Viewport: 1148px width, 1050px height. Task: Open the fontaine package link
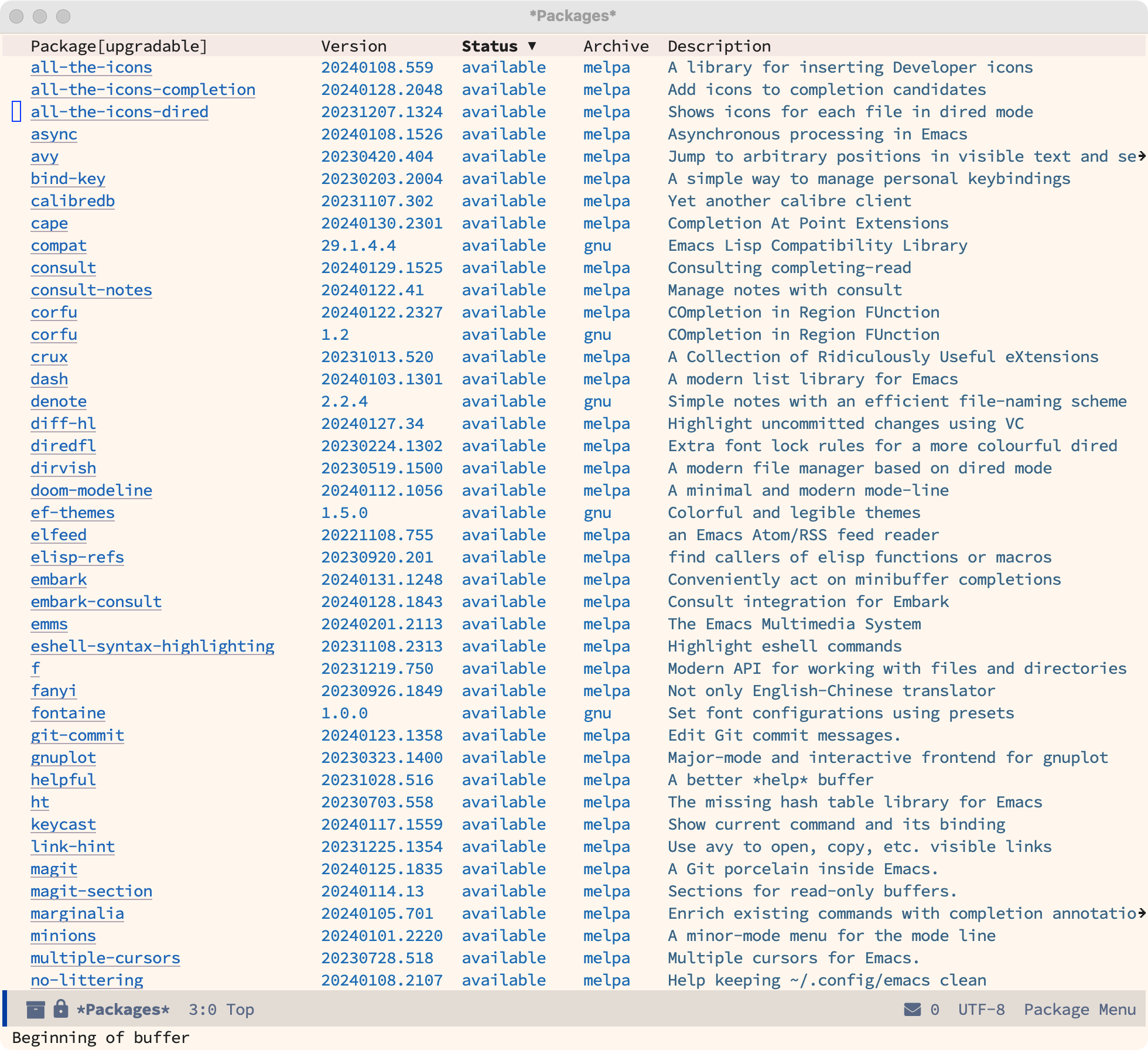point(68,713)
